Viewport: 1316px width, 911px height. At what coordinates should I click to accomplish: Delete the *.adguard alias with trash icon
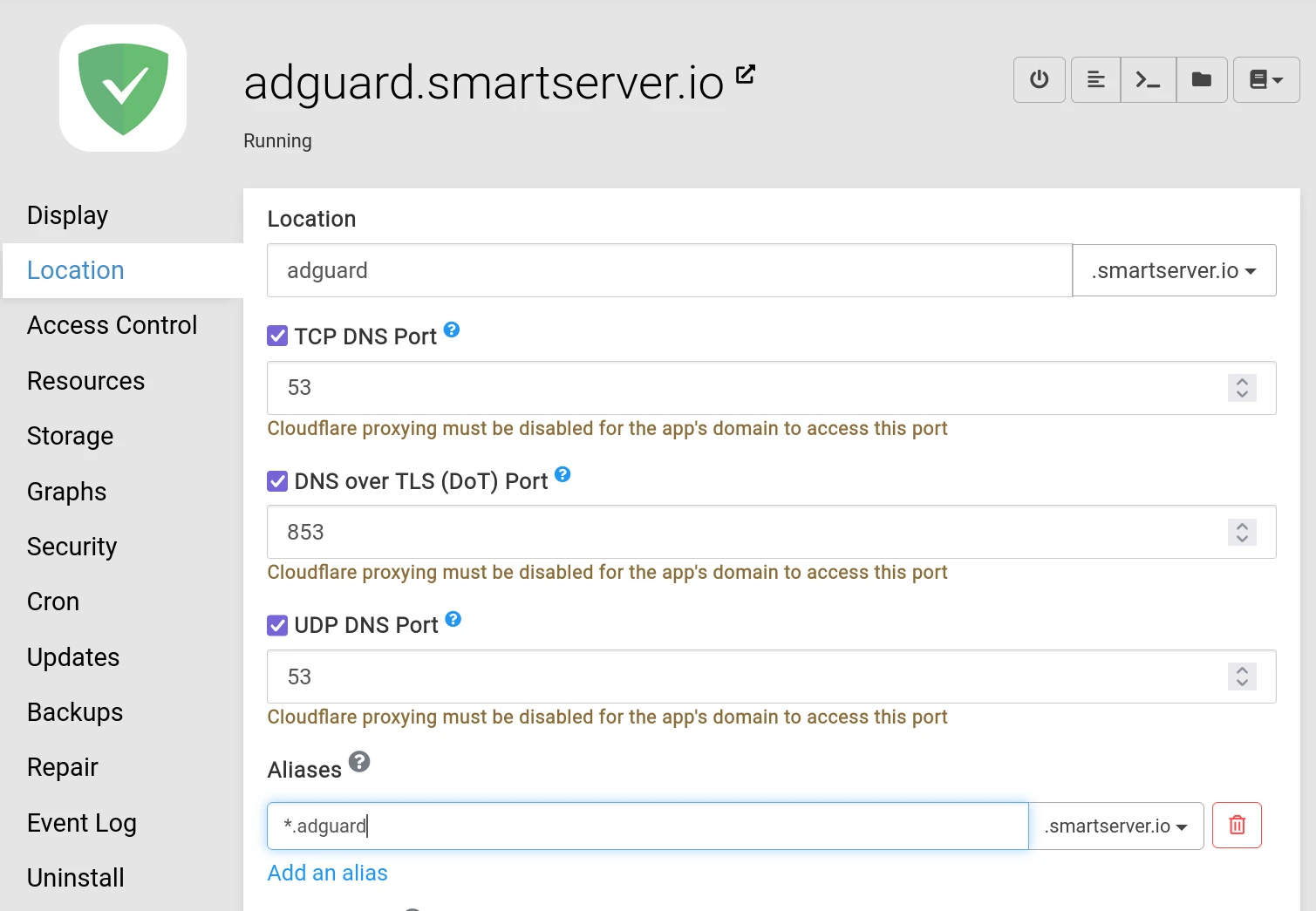pyautogui.click(x=1236, y=825)
